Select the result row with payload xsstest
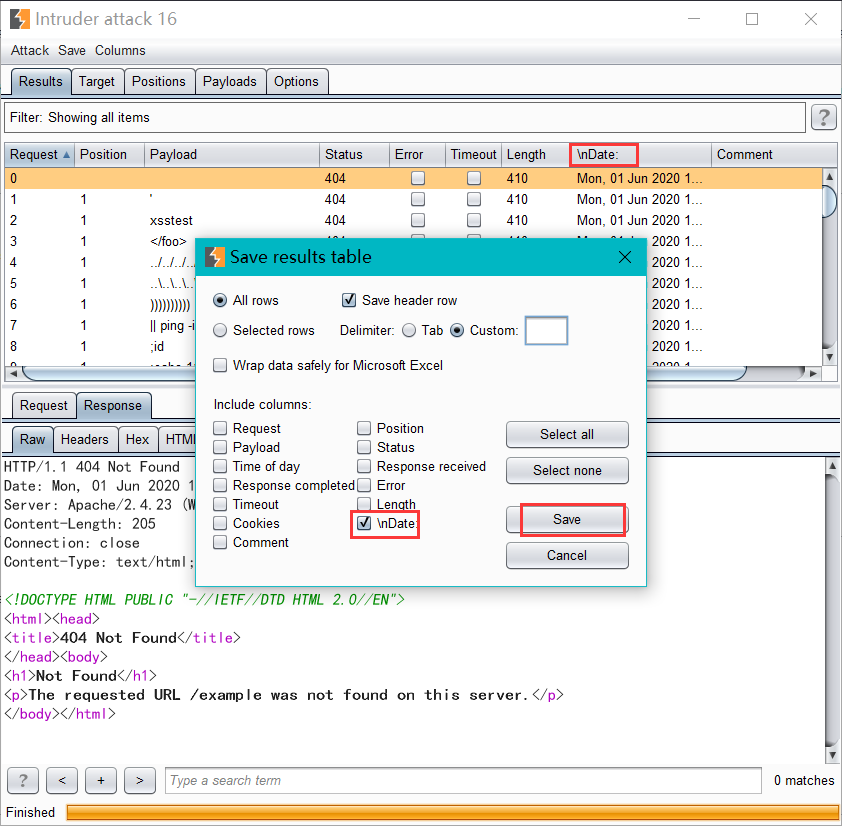 (413, 220)
